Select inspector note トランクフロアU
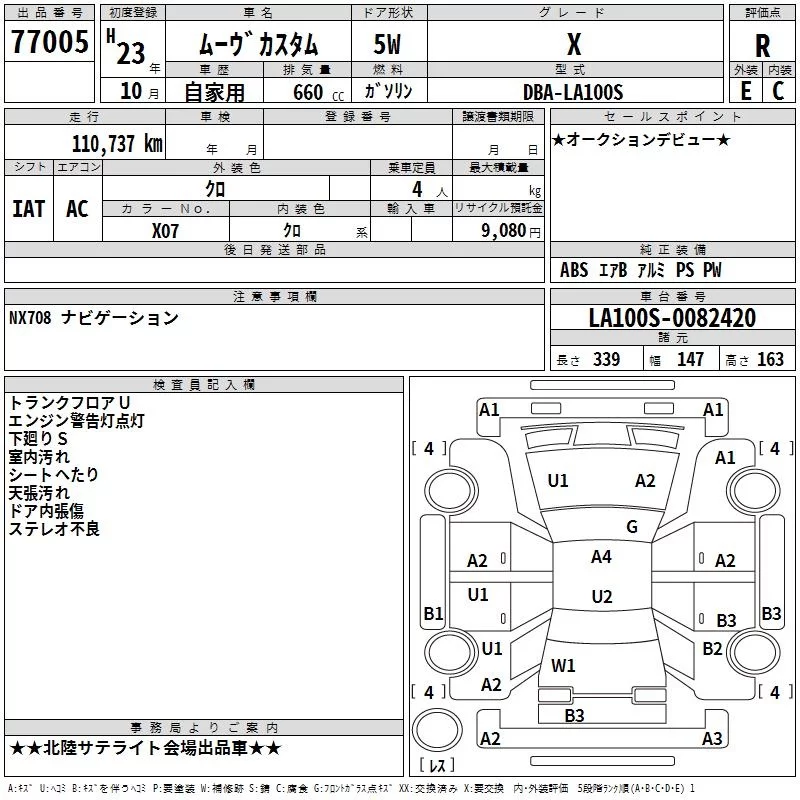This screenshot has width=800, height=800. 69,403
